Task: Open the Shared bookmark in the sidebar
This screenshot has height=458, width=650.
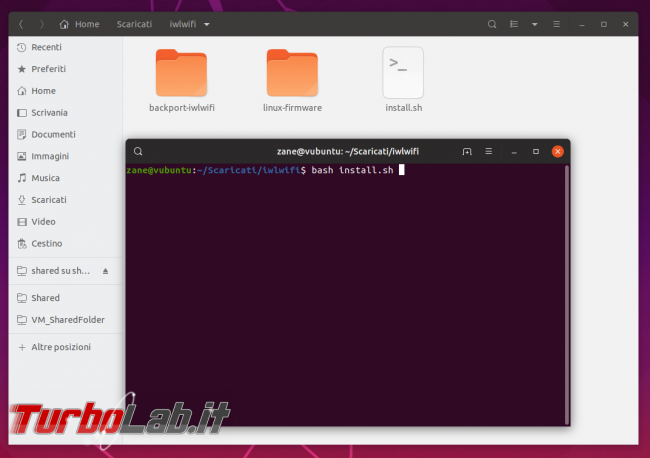Action: click(65, 298)
